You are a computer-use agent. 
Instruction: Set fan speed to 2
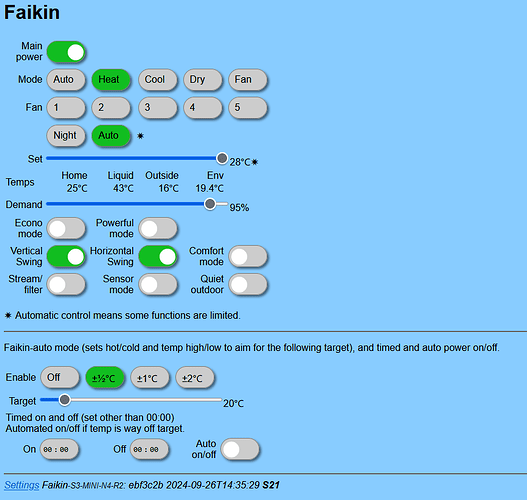[x=111, y=108]
